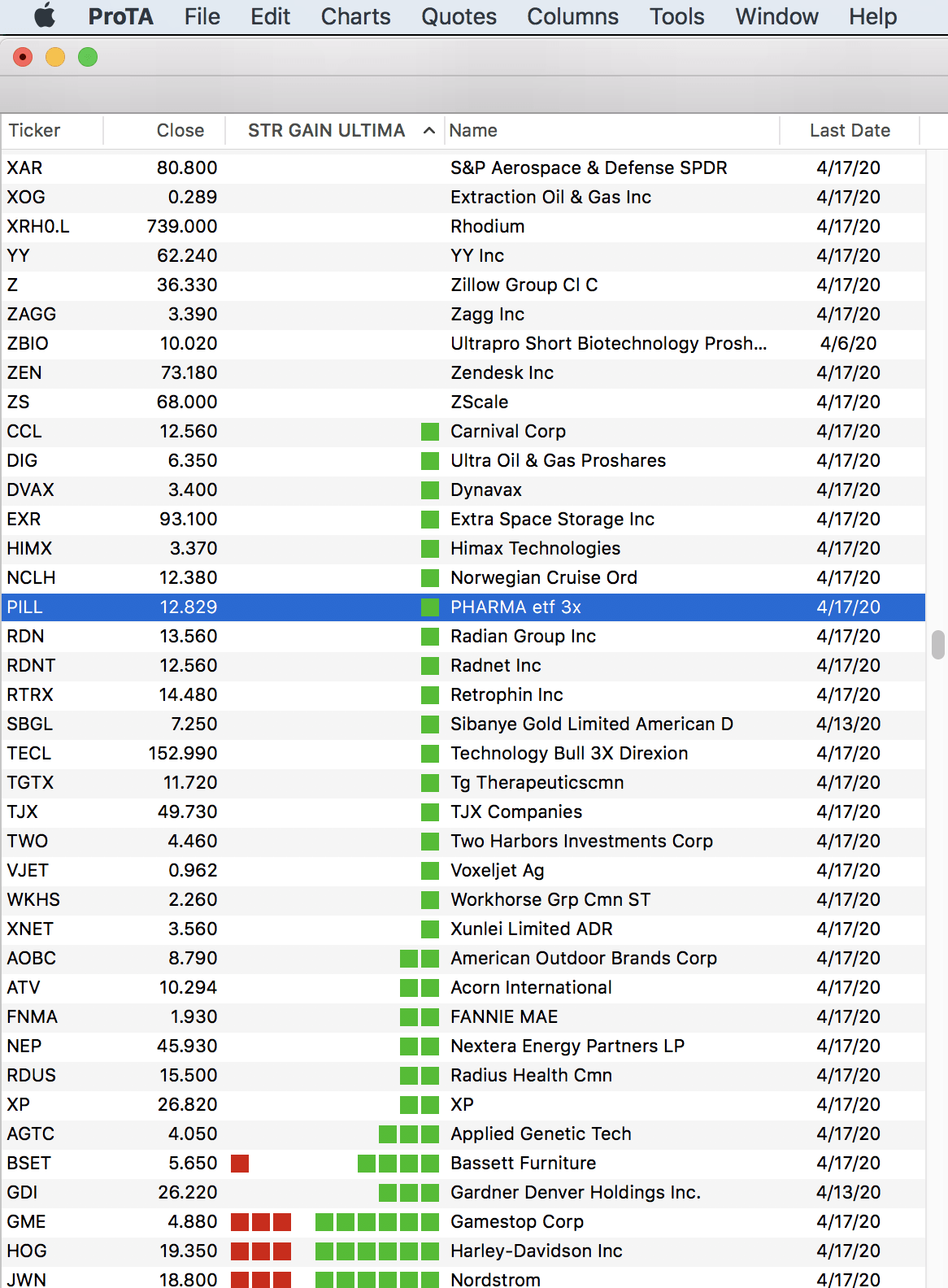Click green signal square for Xunlei Limited ADR
Screen dimensions: 948x1288
click(430, 929)
